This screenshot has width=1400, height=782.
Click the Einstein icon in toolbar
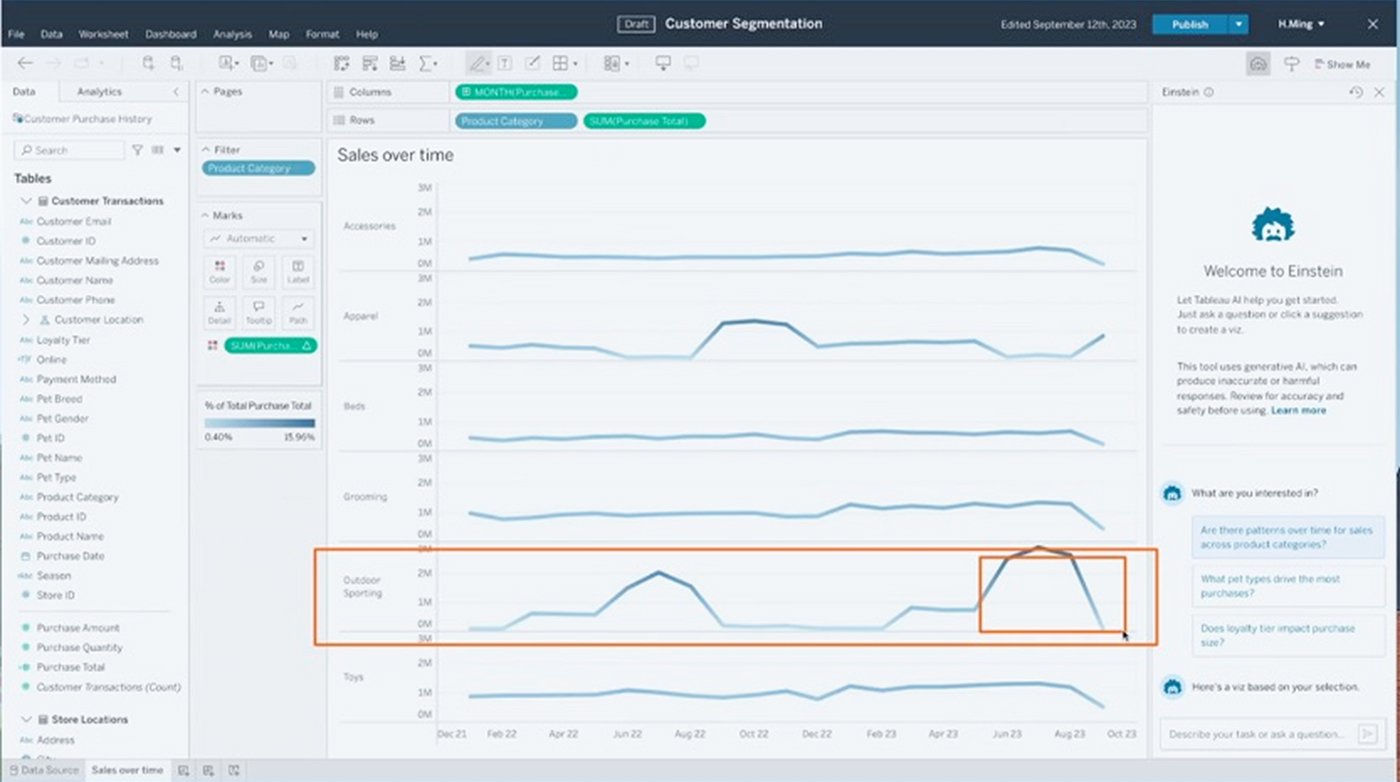click(x=1259, y=64)
